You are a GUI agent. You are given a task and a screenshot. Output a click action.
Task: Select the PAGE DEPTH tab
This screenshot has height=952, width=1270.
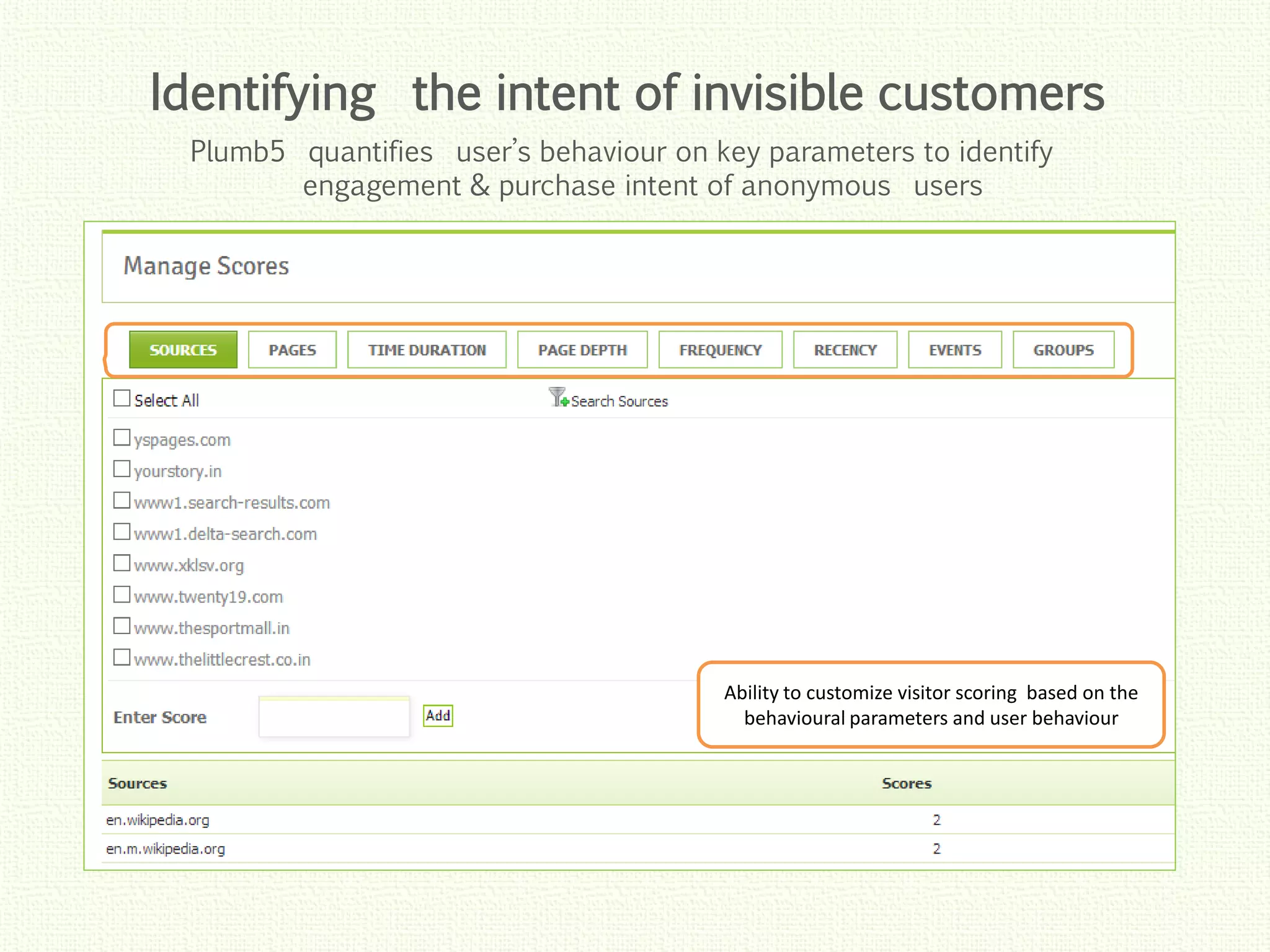pyautogui.click(x=582, y=350)
